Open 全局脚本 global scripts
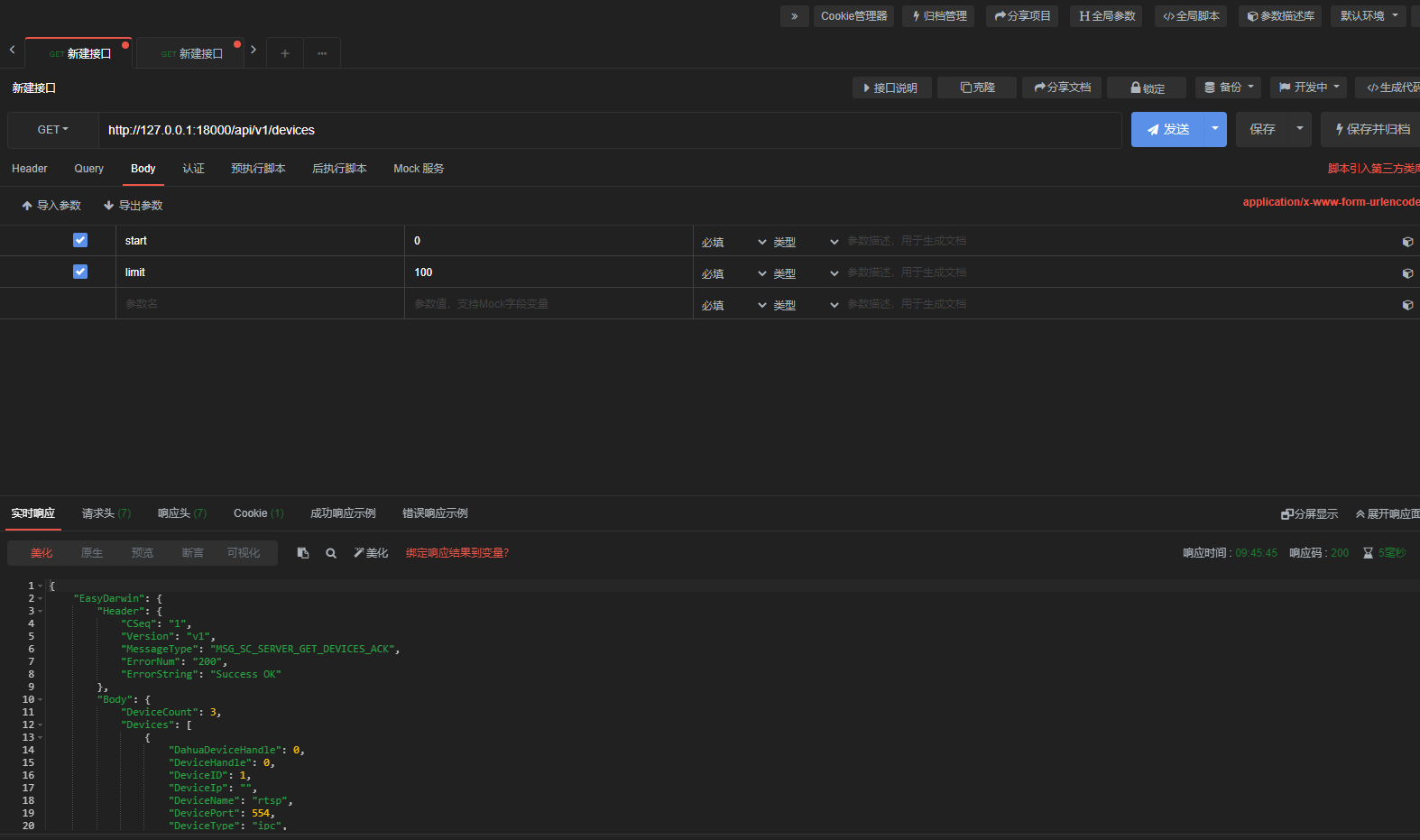This screenshot has height=840, width=1420. pos(1191,16)
